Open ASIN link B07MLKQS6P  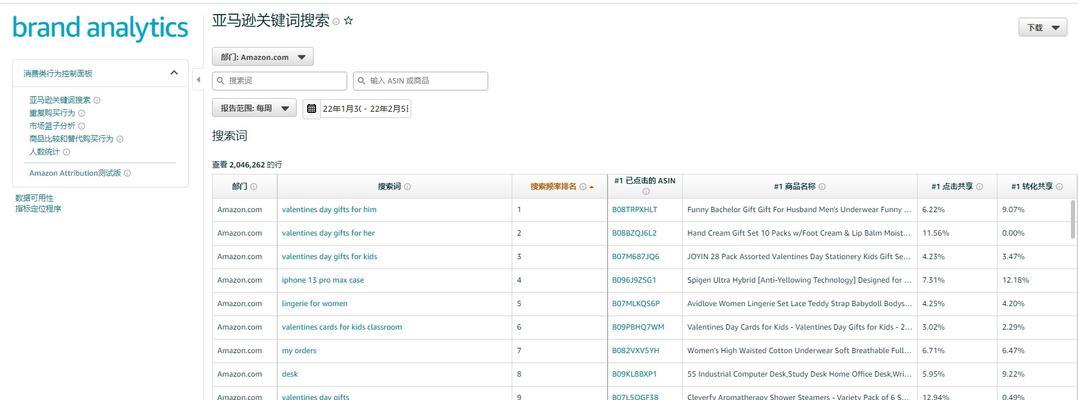[x=636, y=304]
